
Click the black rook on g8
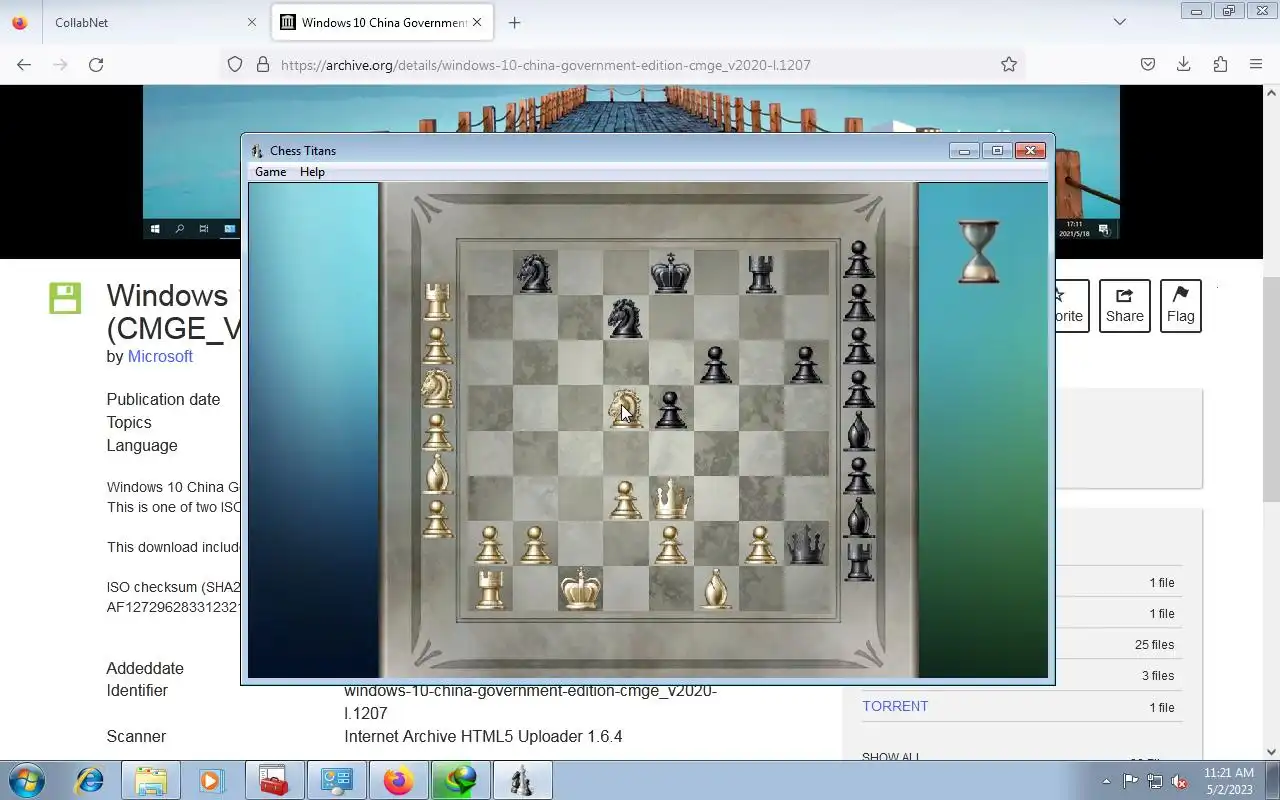pyautogui.click(x=761, y=273)
